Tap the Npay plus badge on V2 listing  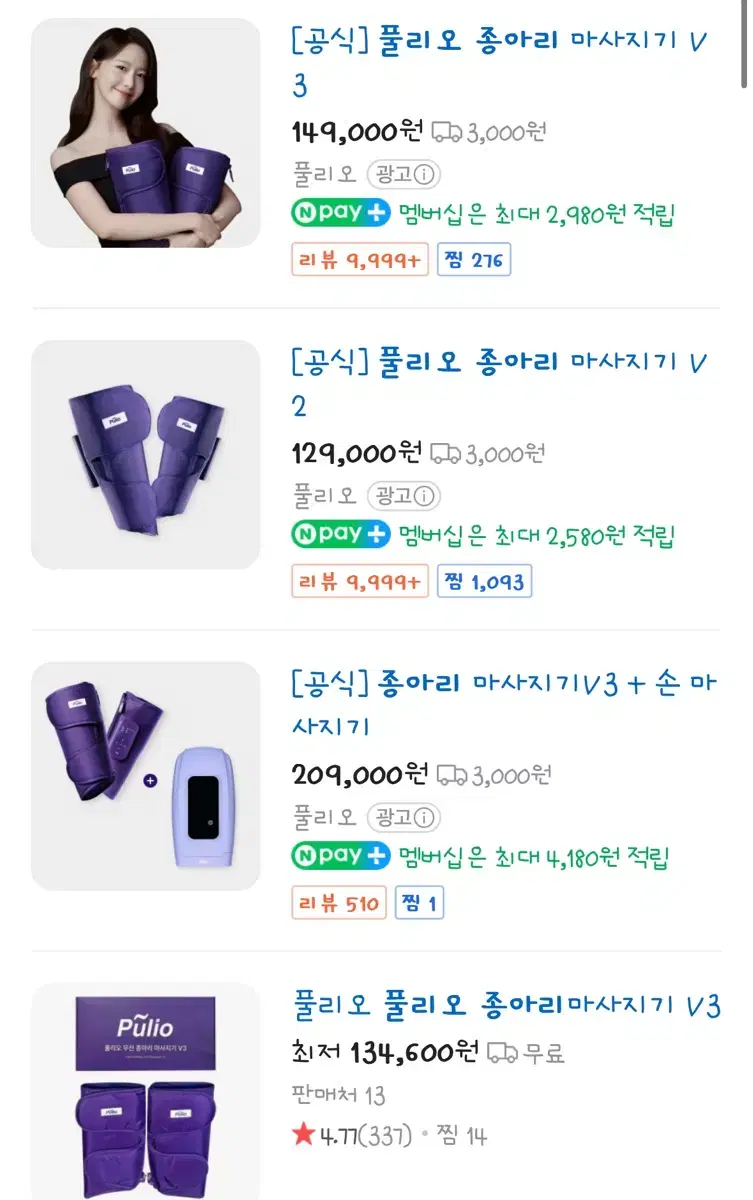pyautogui.click(x=340, y=535)
